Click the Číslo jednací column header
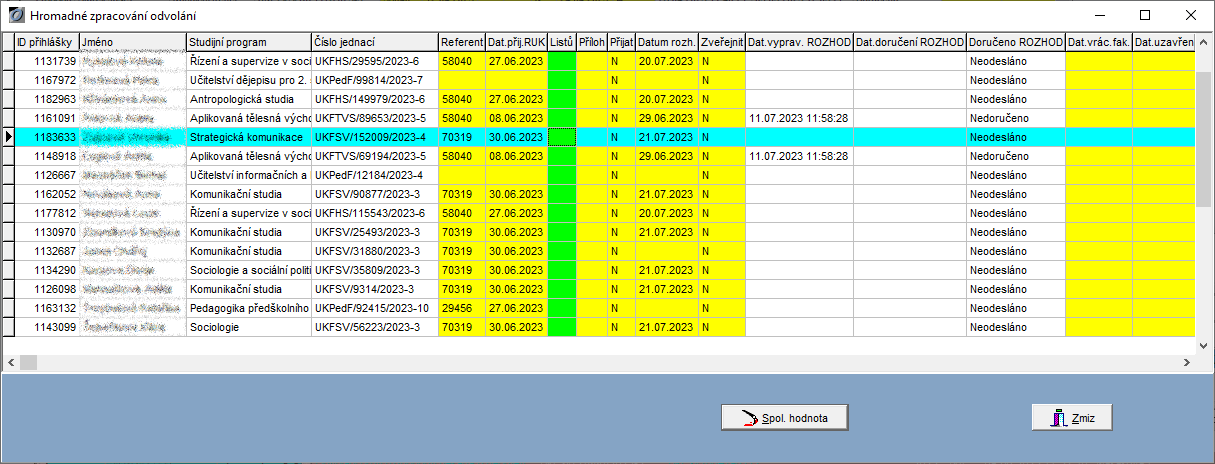 coord(374,42)
